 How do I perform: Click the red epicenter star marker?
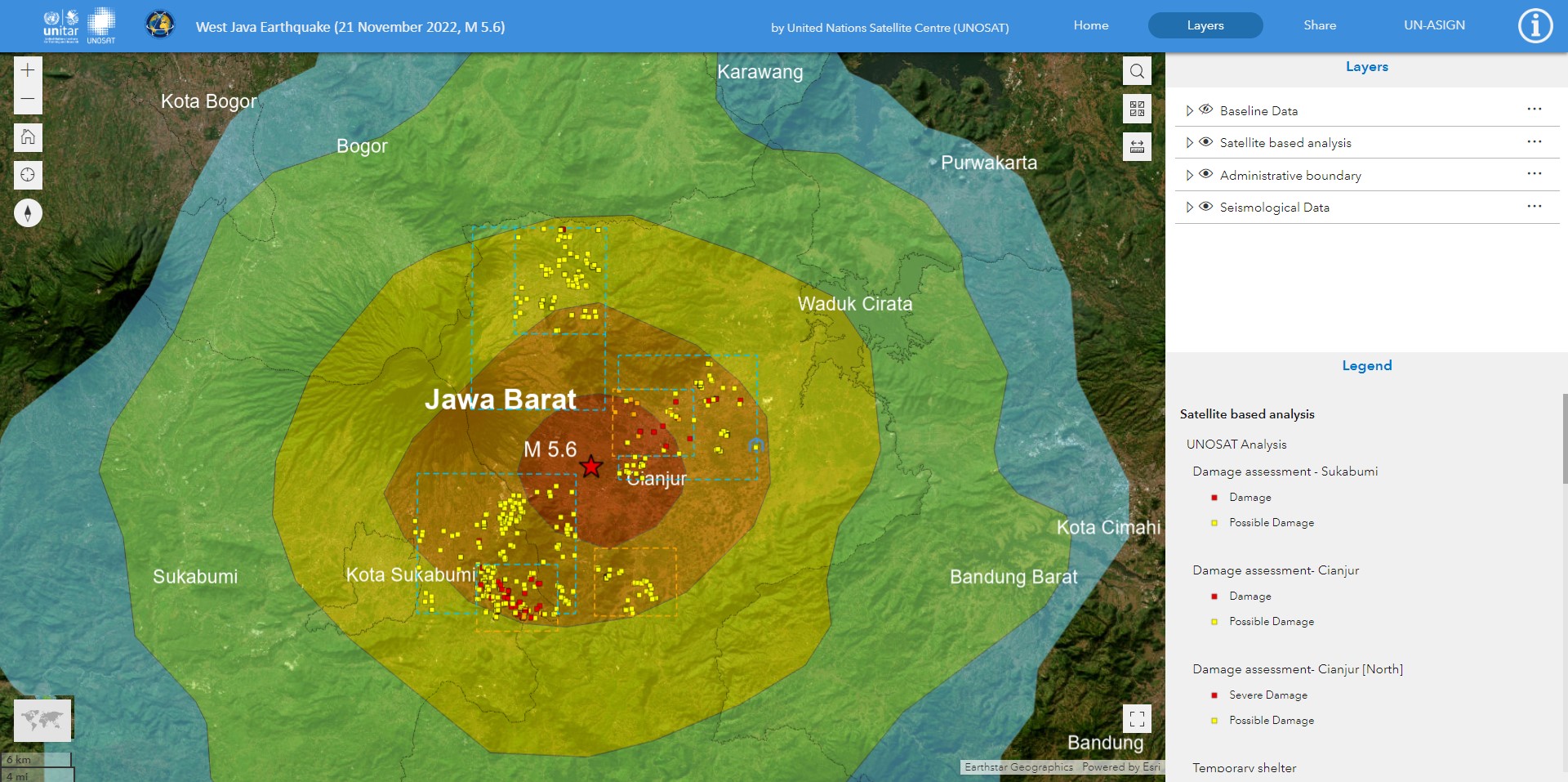click(x=590, y=467)
